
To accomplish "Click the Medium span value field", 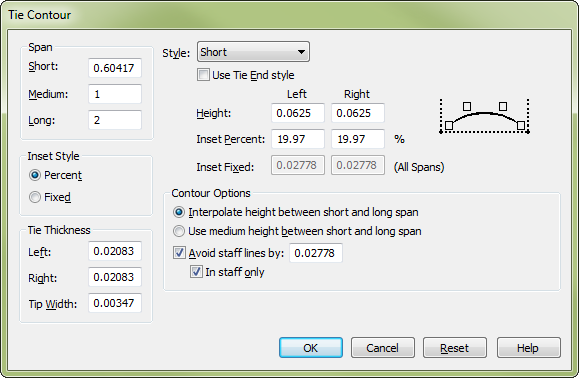I will tap(115, 94).
